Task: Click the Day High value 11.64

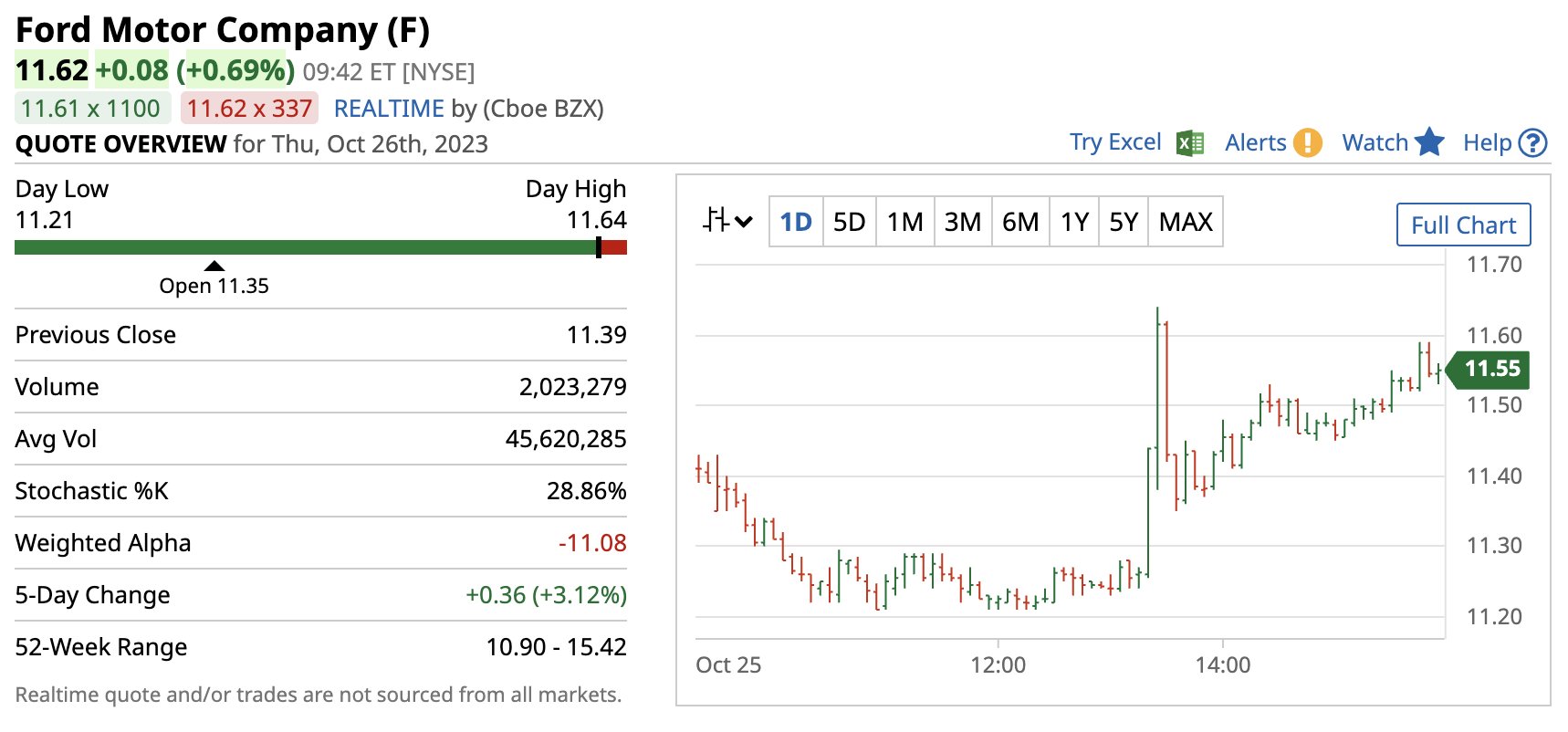Action: (596, 220)
